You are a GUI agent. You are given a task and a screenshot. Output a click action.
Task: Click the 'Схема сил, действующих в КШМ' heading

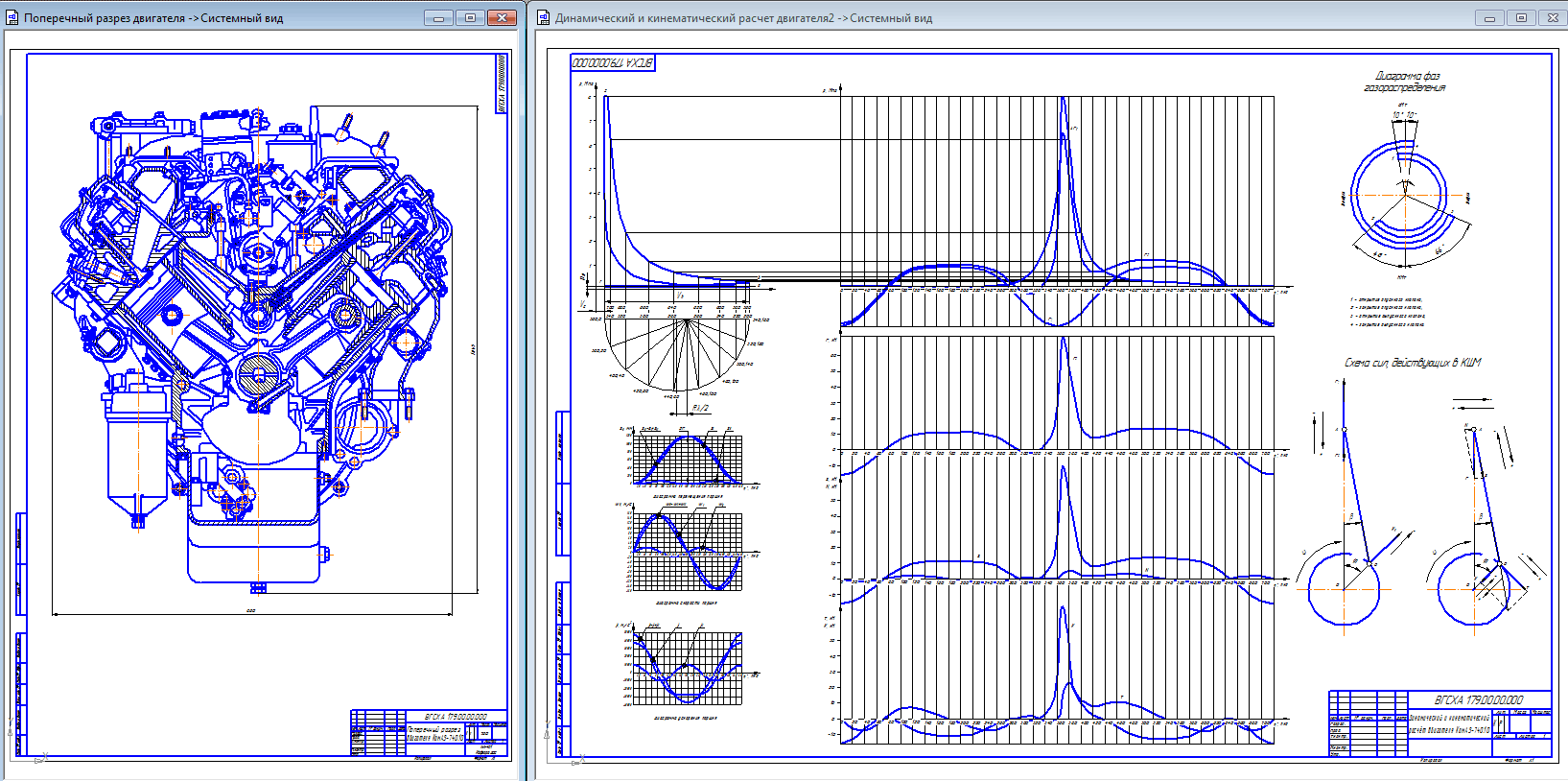pyautogui.click(x=1413, y=363)
